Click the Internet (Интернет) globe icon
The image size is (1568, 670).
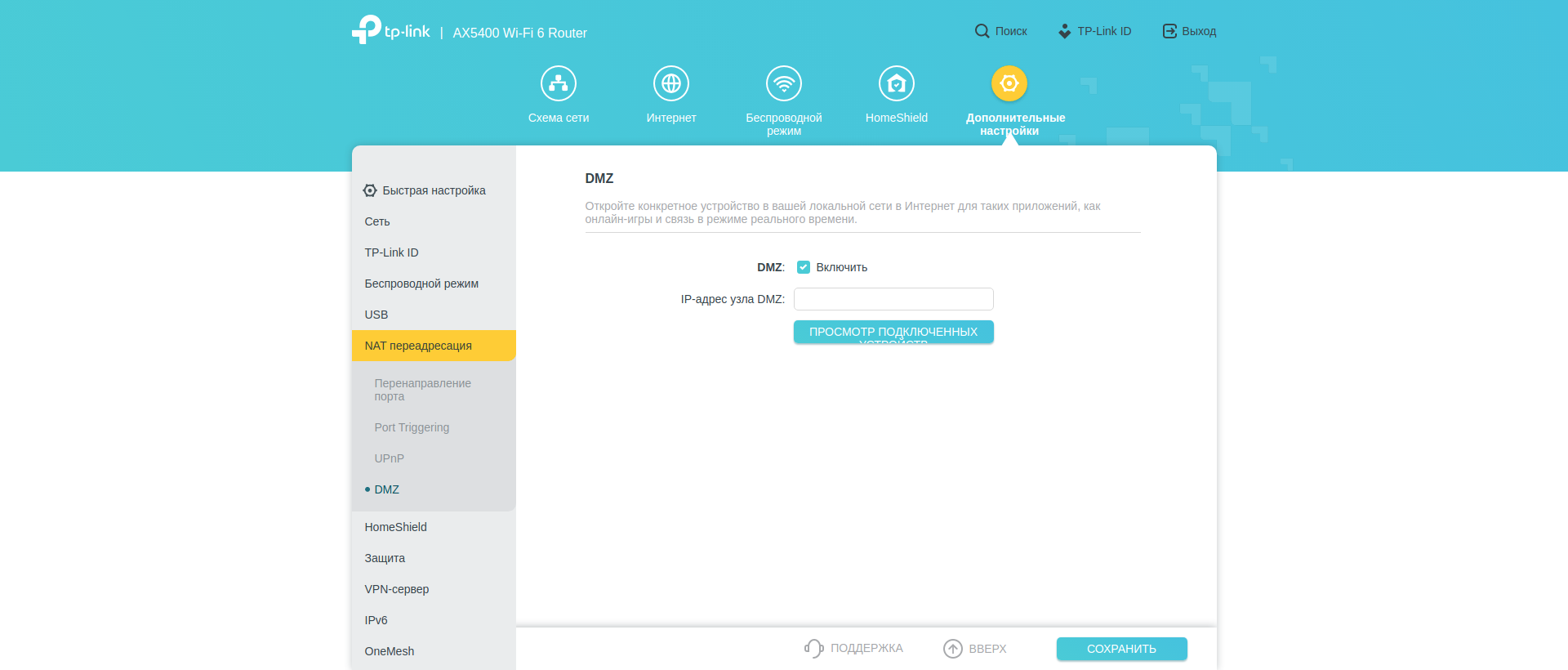coord(671,83)
